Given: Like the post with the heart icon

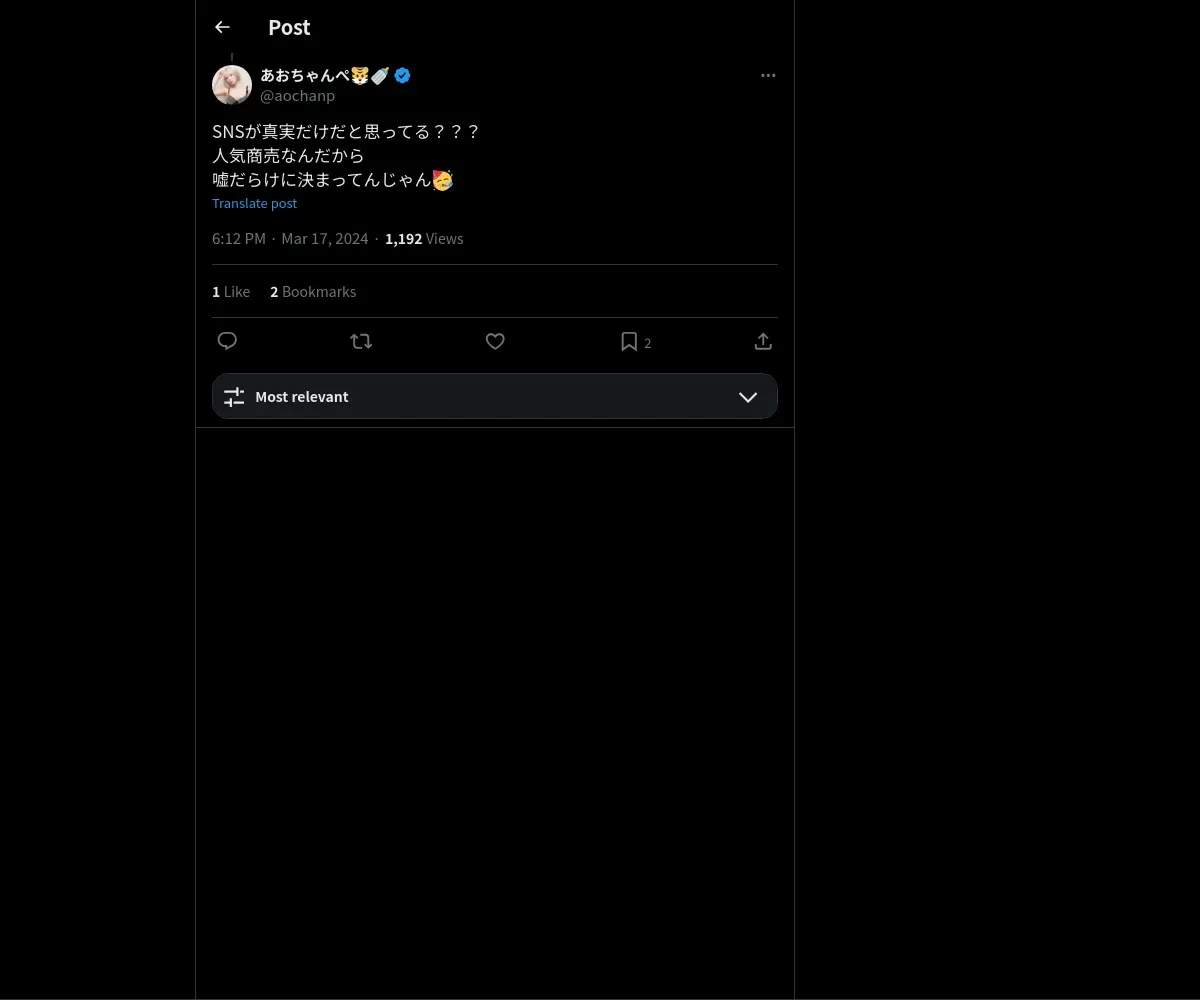Looking at the screenshot, I should [x=495, y=341].
